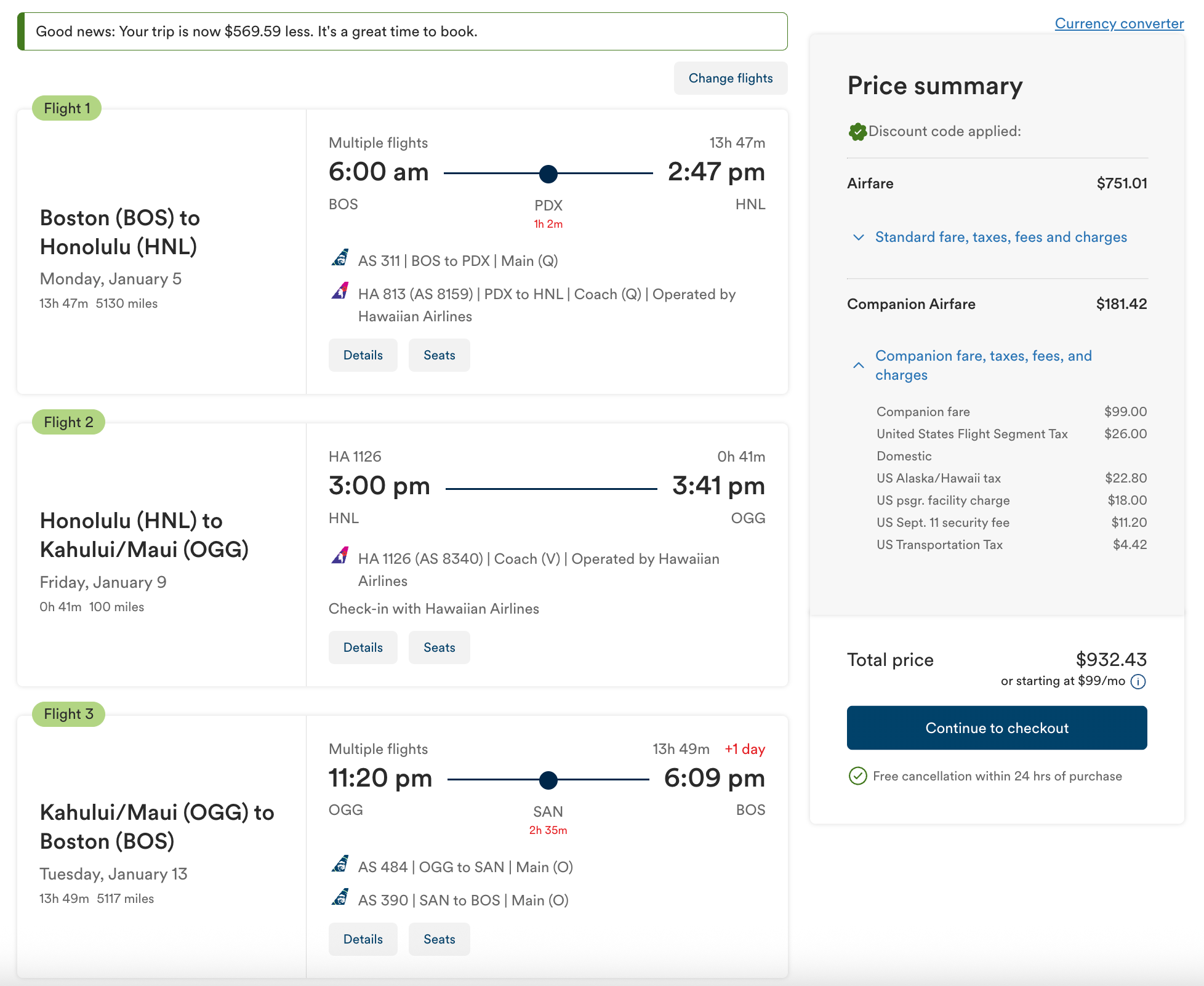
Task: Choose Seats for Flight 3 to Boston
Action: [439, 939]
